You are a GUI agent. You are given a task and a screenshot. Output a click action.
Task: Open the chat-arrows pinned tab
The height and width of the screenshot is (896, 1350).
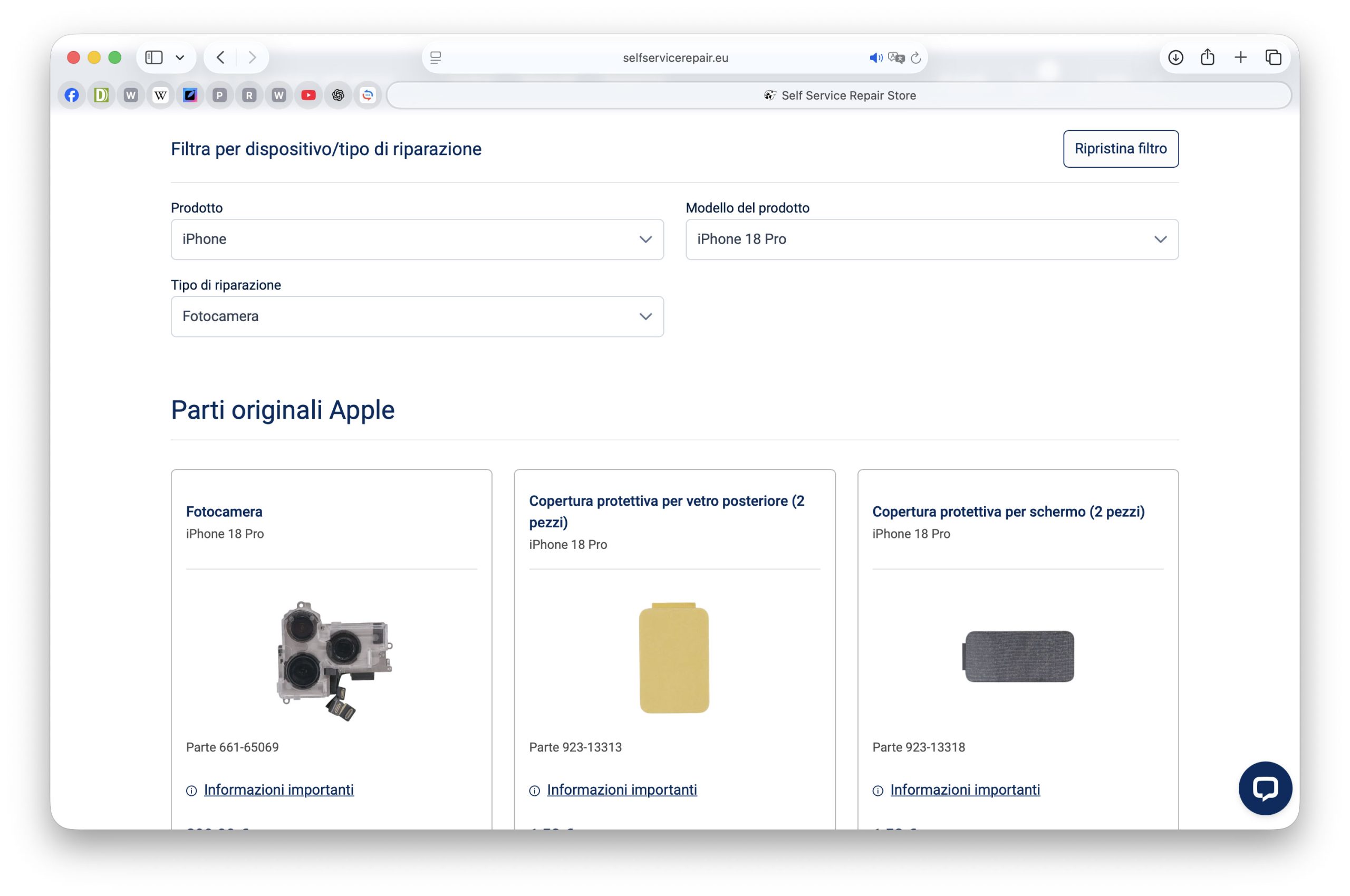point(368,95)
